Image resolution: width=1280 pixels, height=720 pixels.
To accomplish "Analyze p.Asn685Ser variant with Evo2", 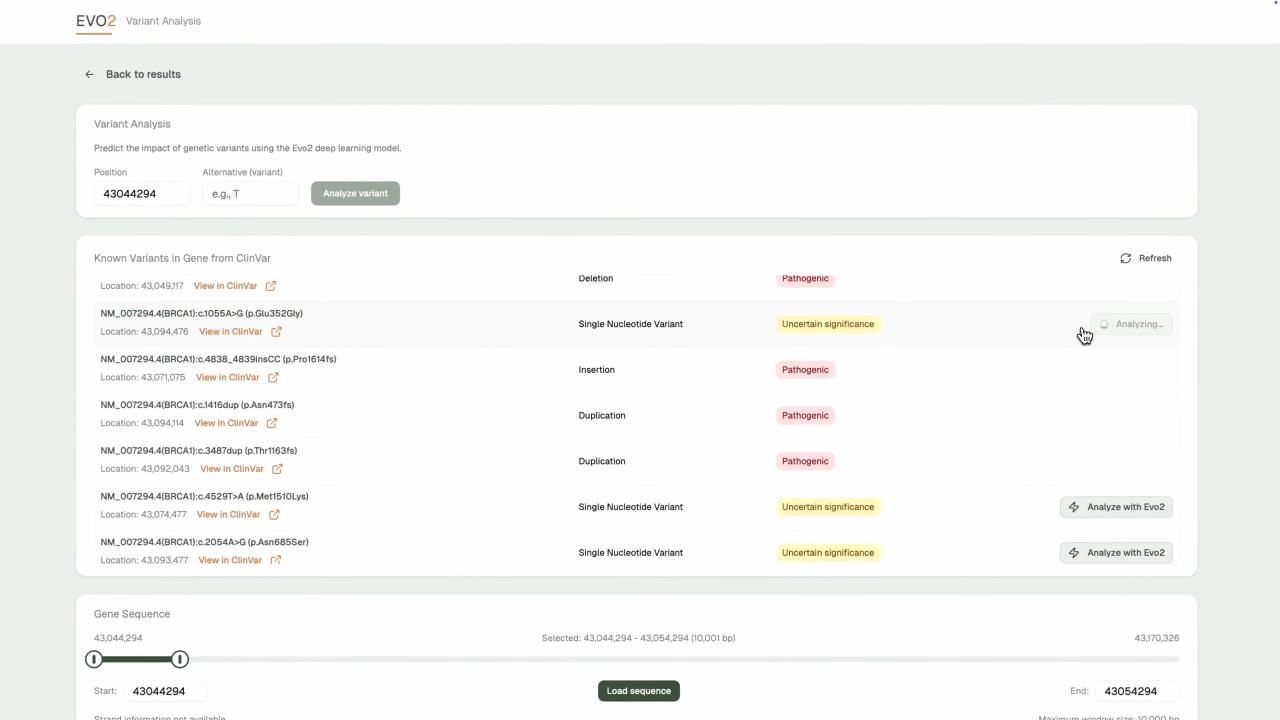I will tap(1116, 553).
